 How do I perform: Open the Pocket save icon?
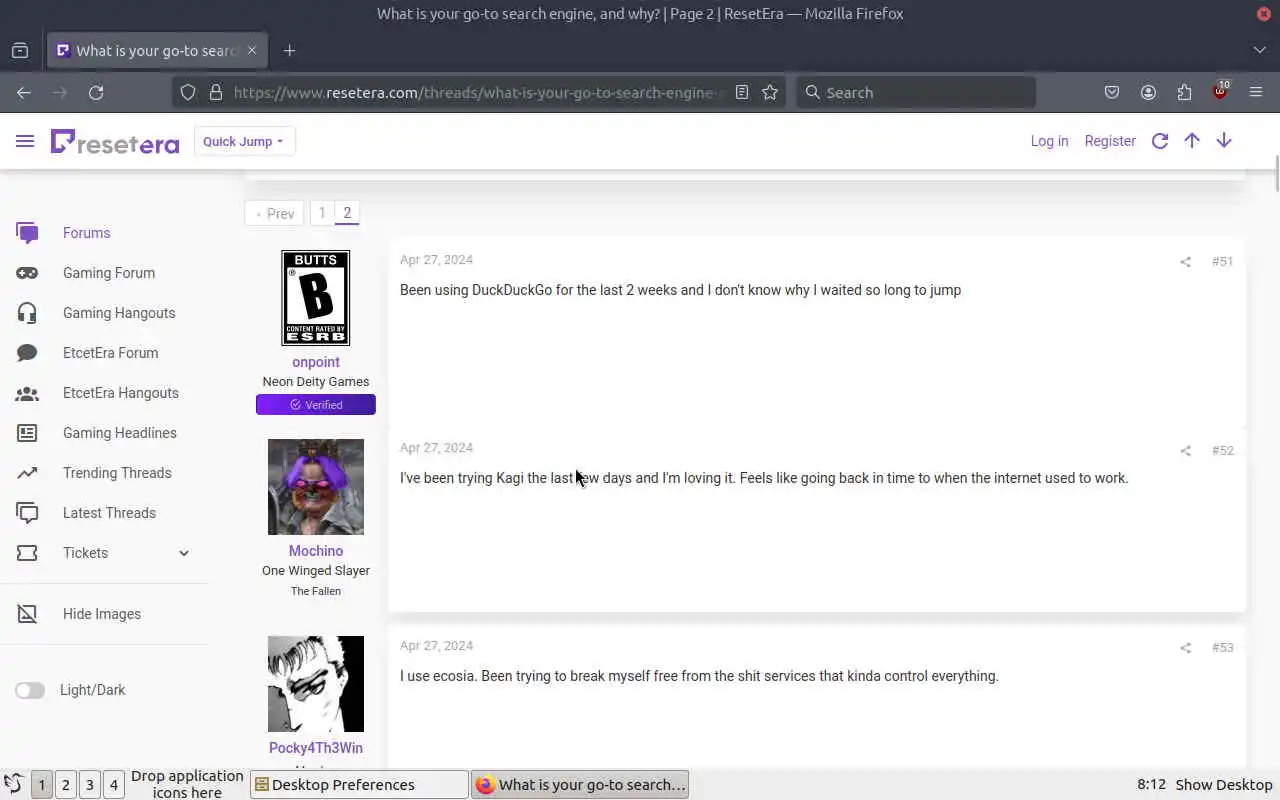[x=1112, y=92]
